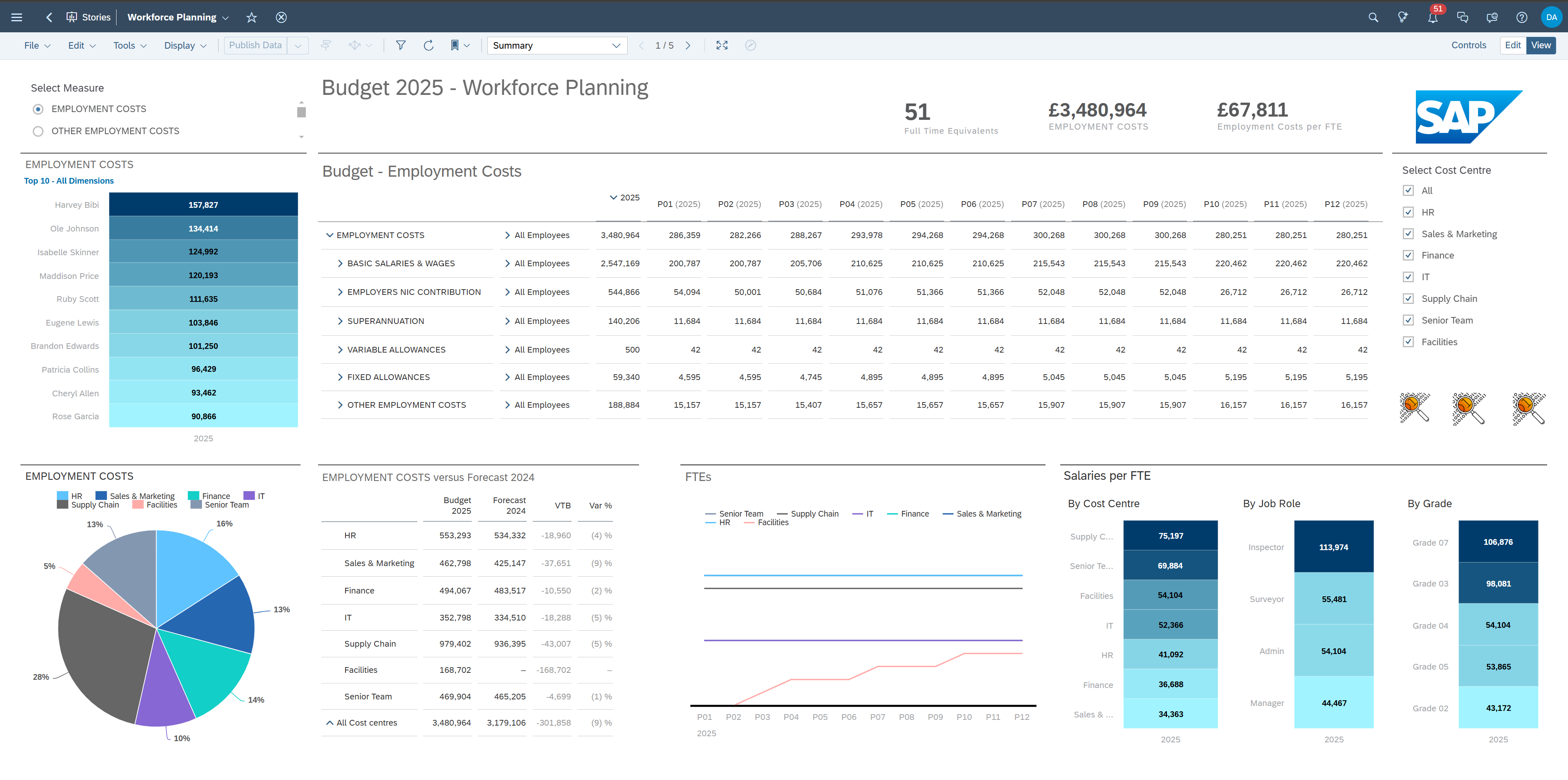This screenshot has height=780, width=1568.
Task: Uncheck the Finance cost centre checkbox
Action: tap(1408, 255)
